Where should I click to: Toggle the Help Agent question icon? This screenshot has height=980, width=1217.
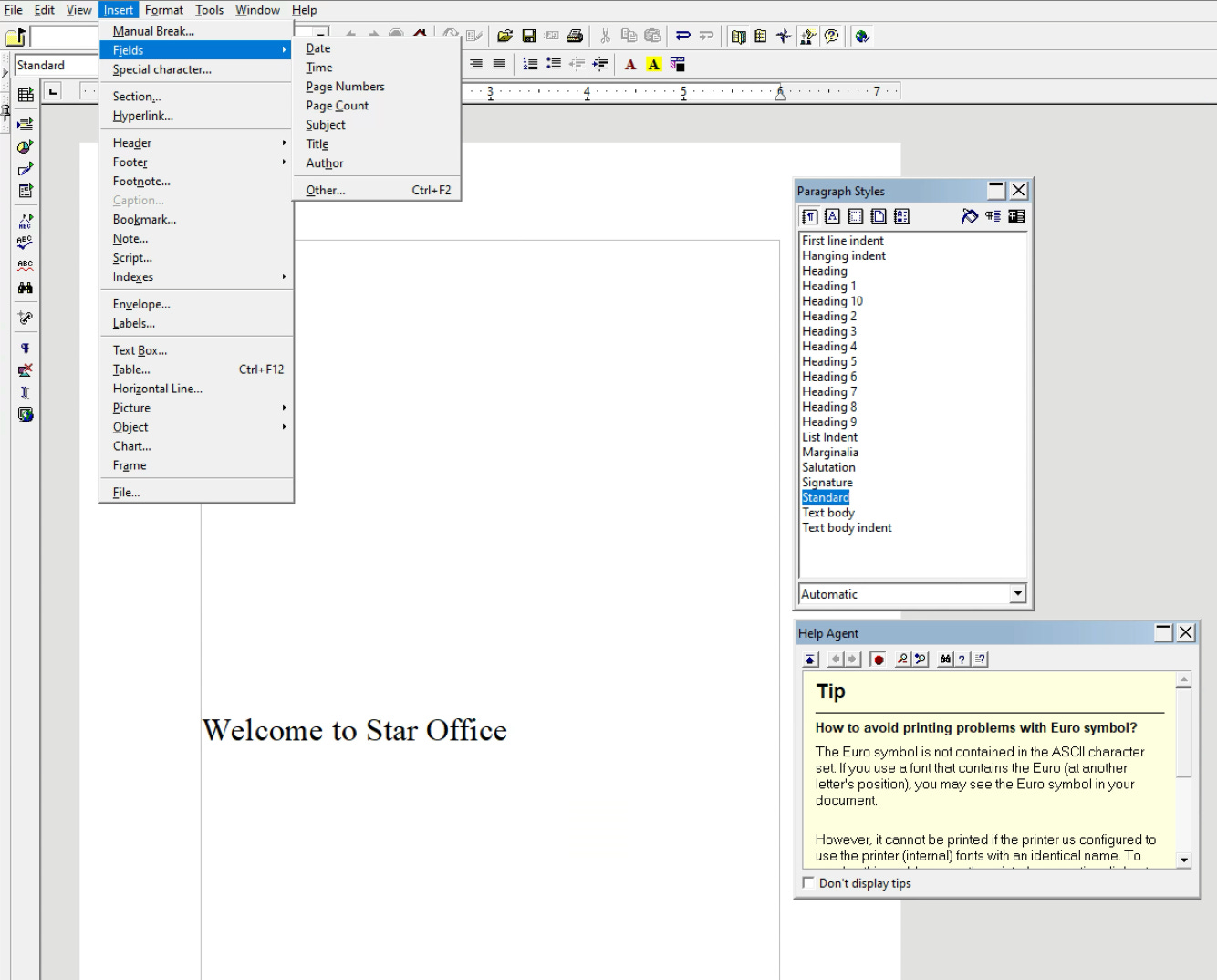[831, 36]
